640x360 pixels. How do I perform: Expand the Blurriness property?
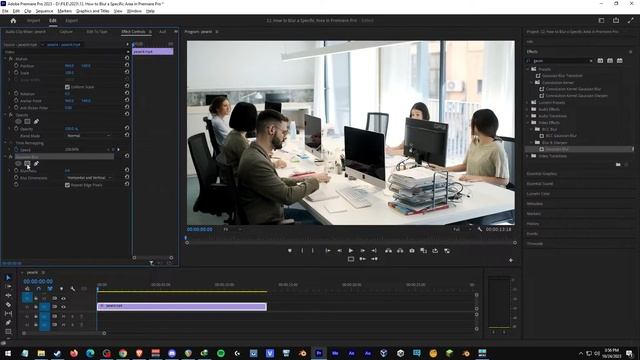(10, 171)
